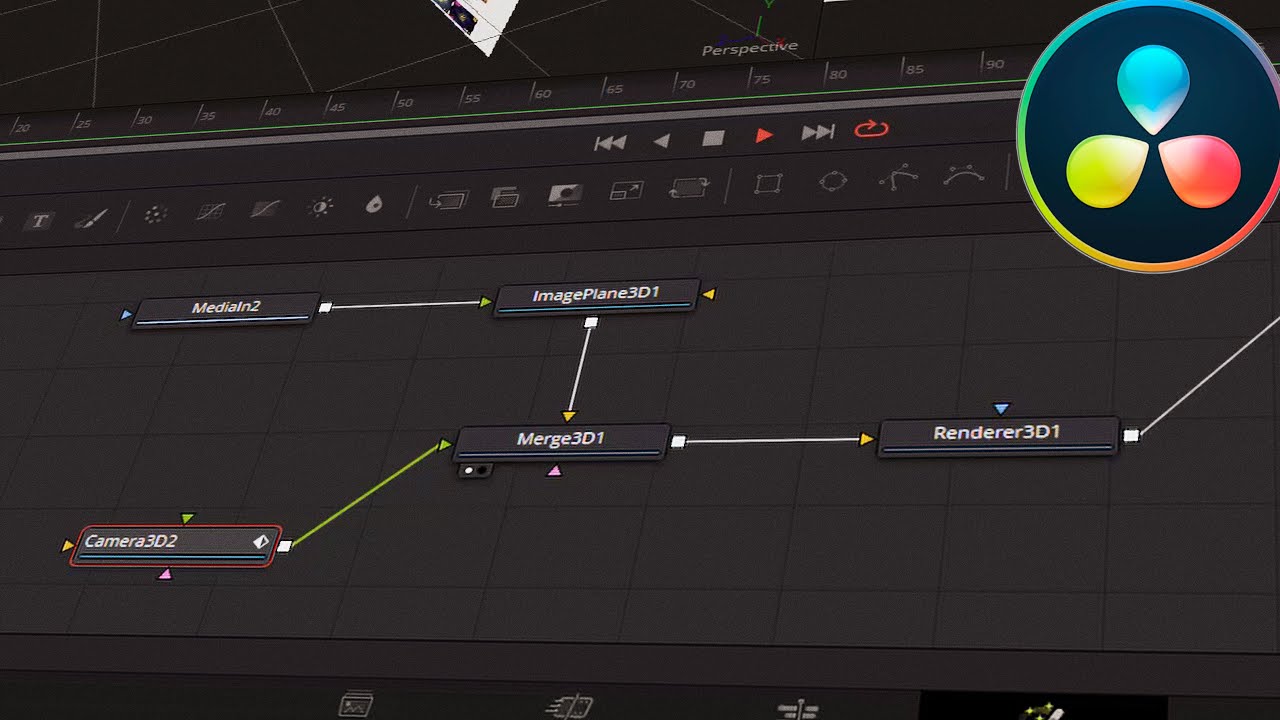Add a Color Curves node from toolbar
The image size is (1280, 720).
[x=209, y=211]
